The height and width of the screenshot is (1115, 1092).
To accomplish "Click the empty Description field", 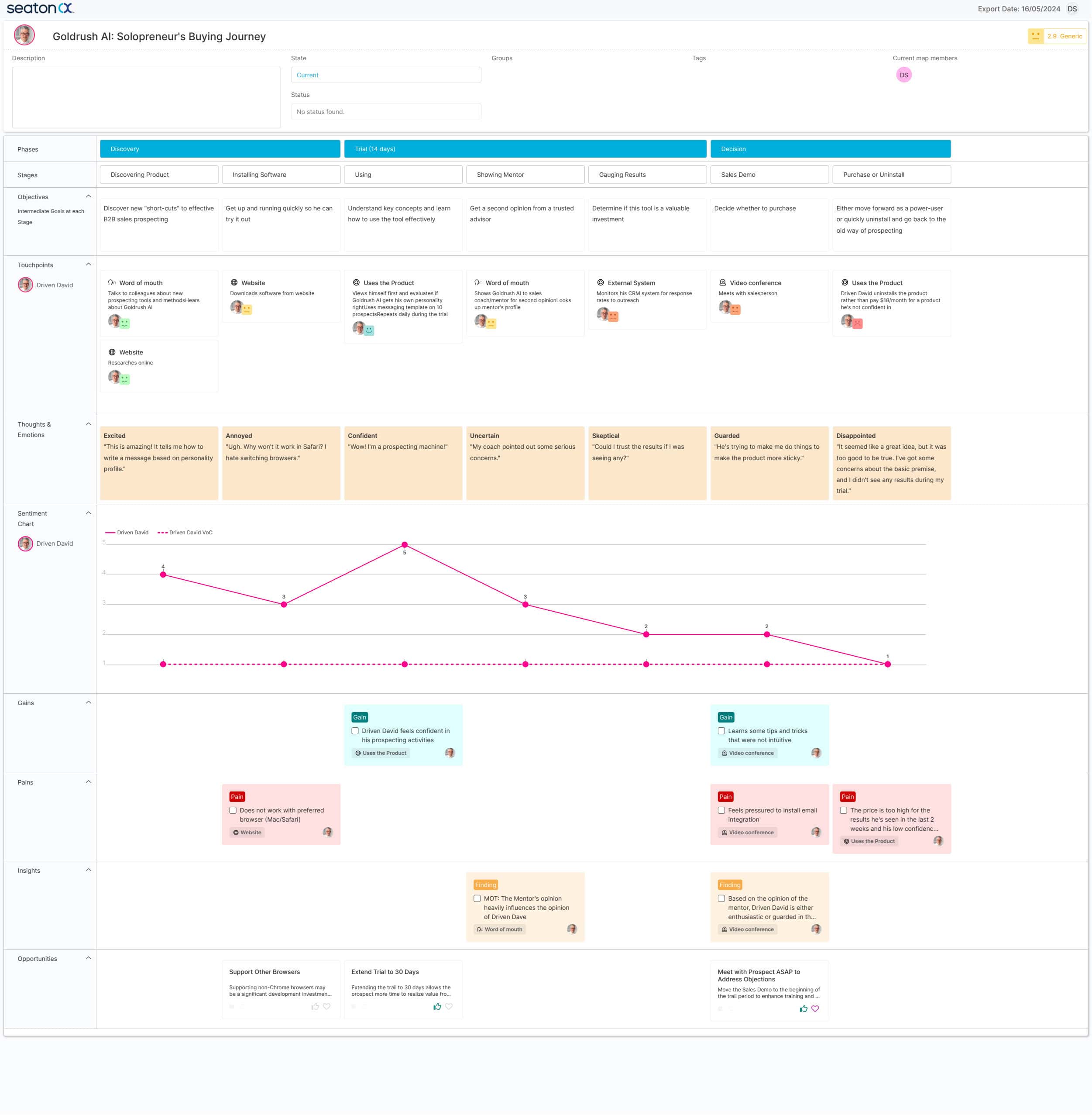I will click(146, 96).
